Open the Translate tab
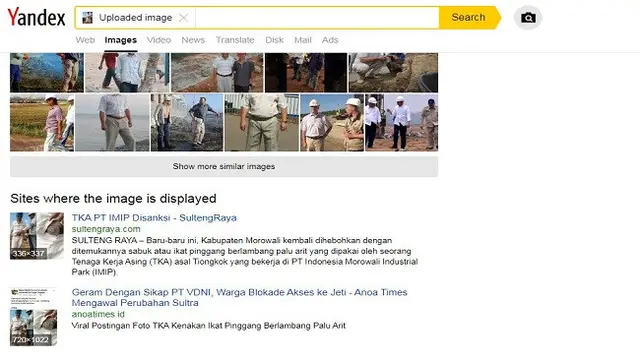The height and width of the screenshot is (360, 640). [235, 40]
